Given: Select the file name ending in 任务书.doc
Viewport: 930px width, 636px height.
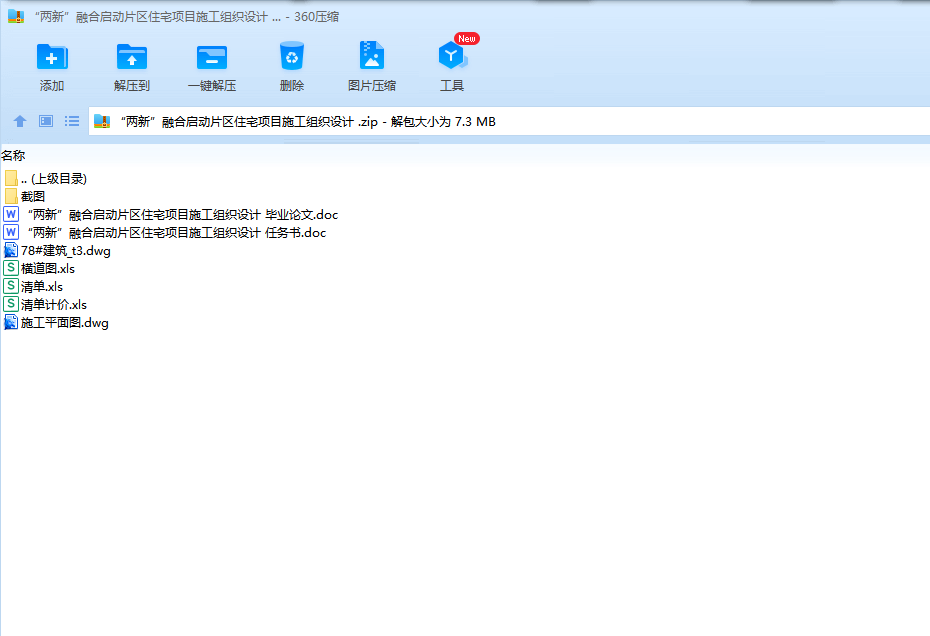Looking at the screenshot, I should pos(177,233).
